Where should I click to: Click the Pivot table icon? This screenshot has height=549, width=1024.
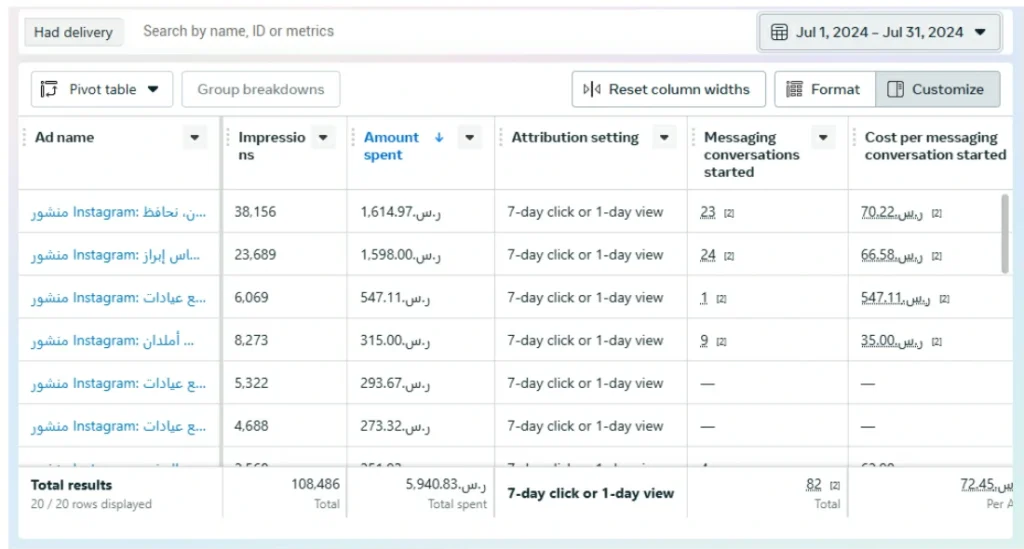pyautogui.click(x=49, y=89)
